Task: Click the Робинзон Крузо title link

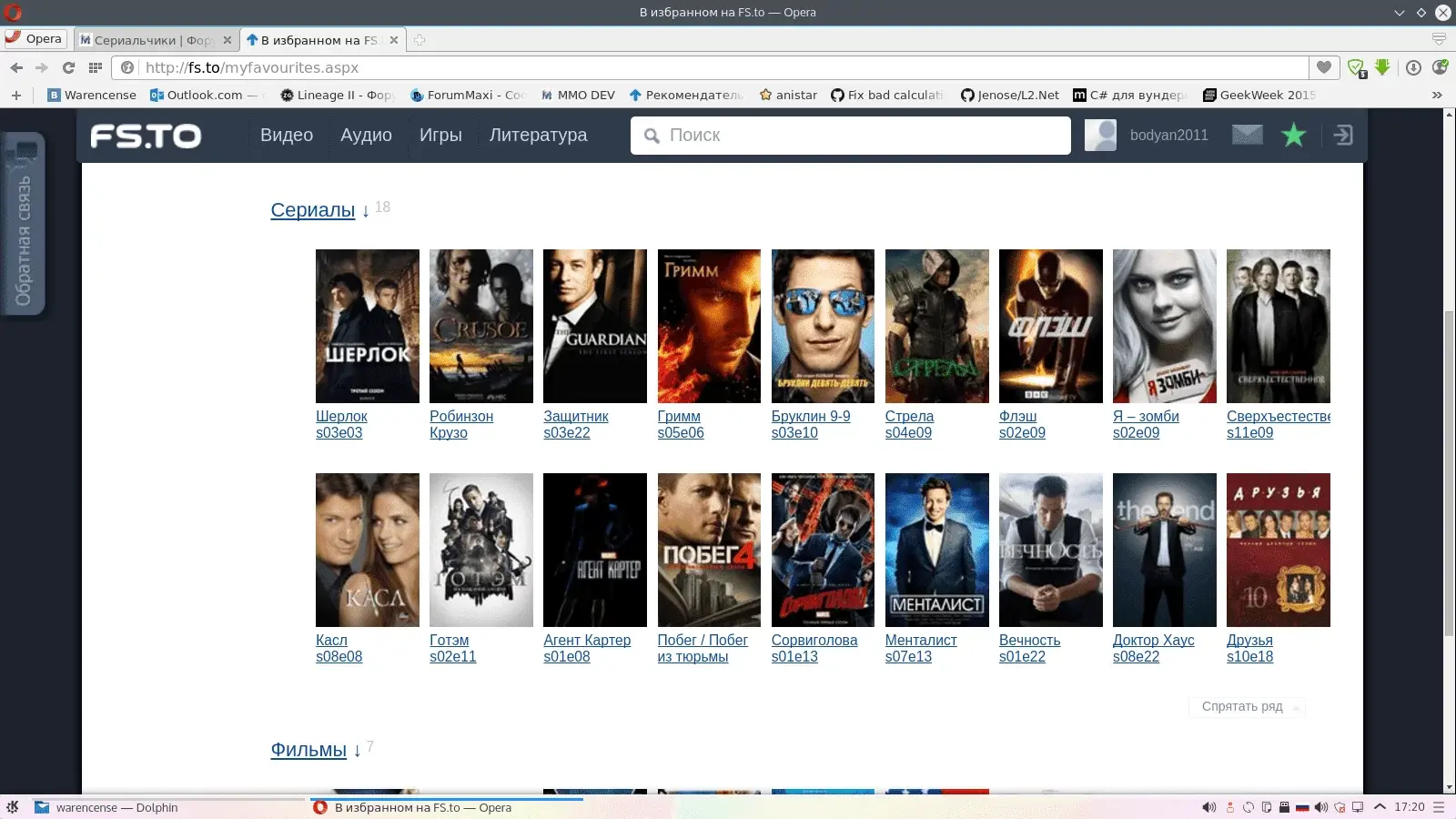Action: (x=461, y=424)
